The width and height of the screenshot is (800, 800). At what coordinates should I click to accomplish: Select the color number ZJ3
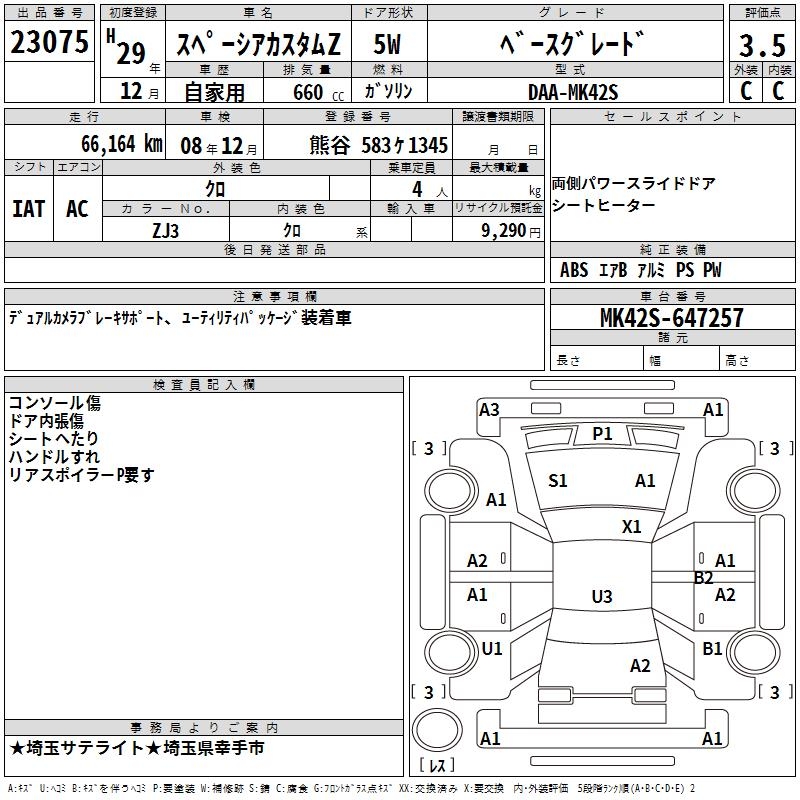[166, 229]
